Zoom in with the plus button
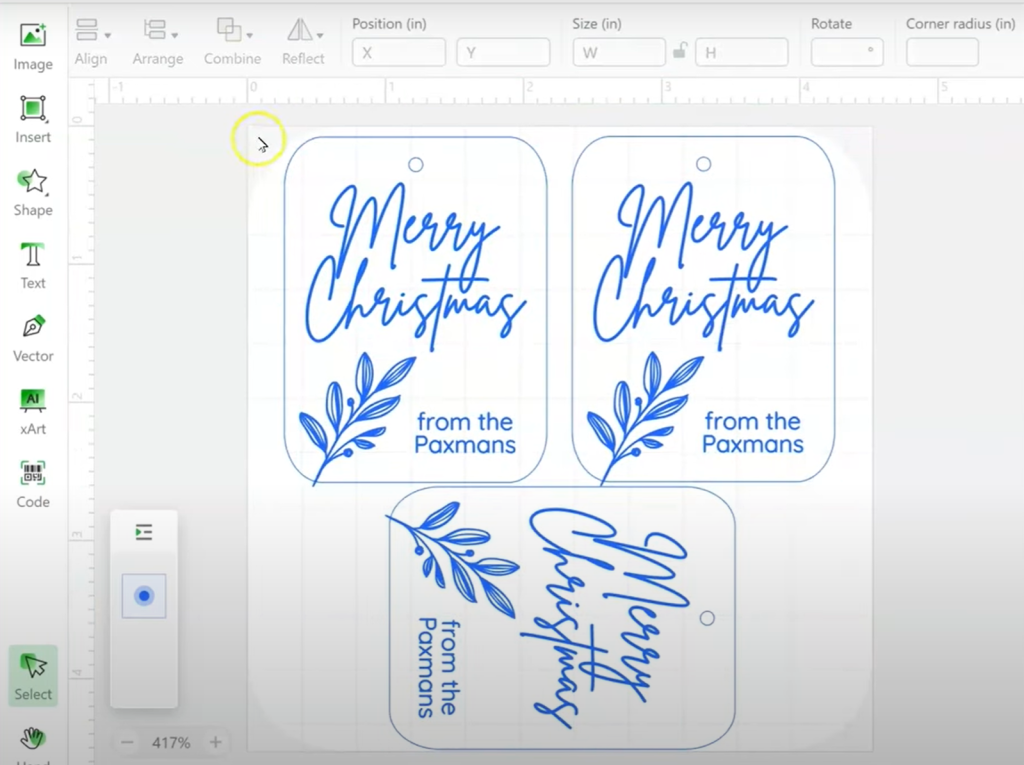Image resolution: width=1024 pixels, height=765 pixels. [215, 743]
